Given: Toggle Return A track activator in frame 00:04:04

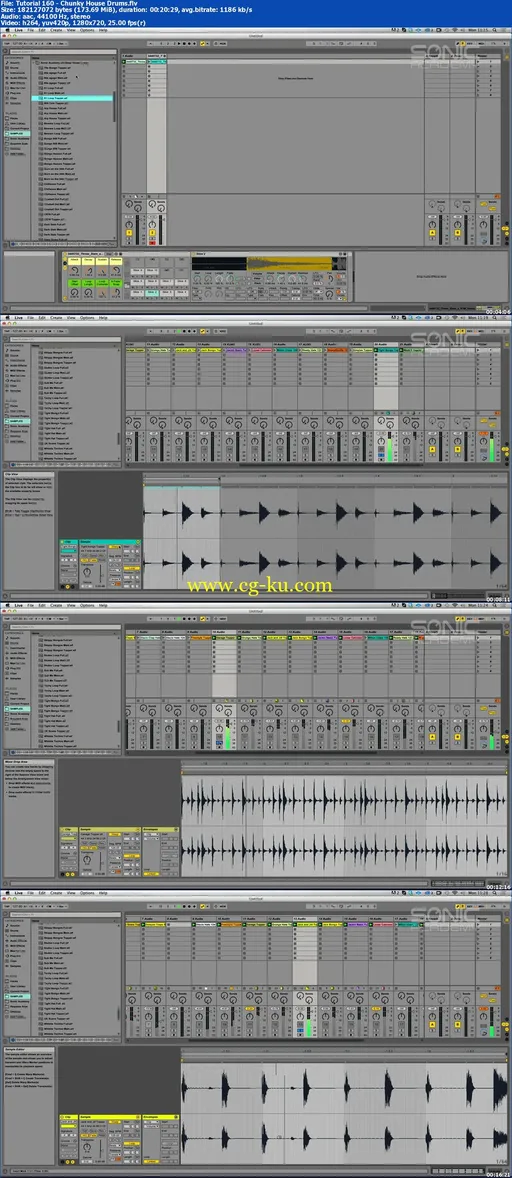Looking at the screenshot, I should pos(433,233).
